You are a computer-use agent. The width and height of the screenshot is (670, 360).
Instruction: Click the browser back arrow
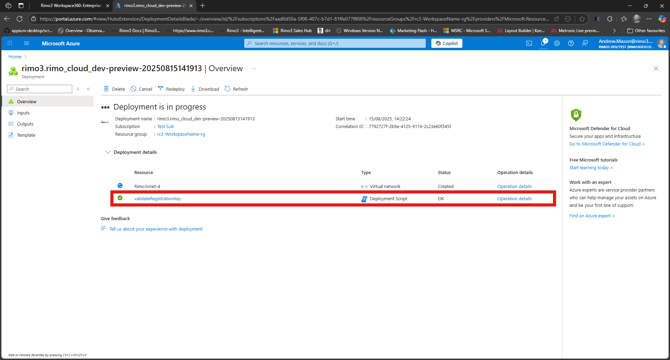coord(7,19)
